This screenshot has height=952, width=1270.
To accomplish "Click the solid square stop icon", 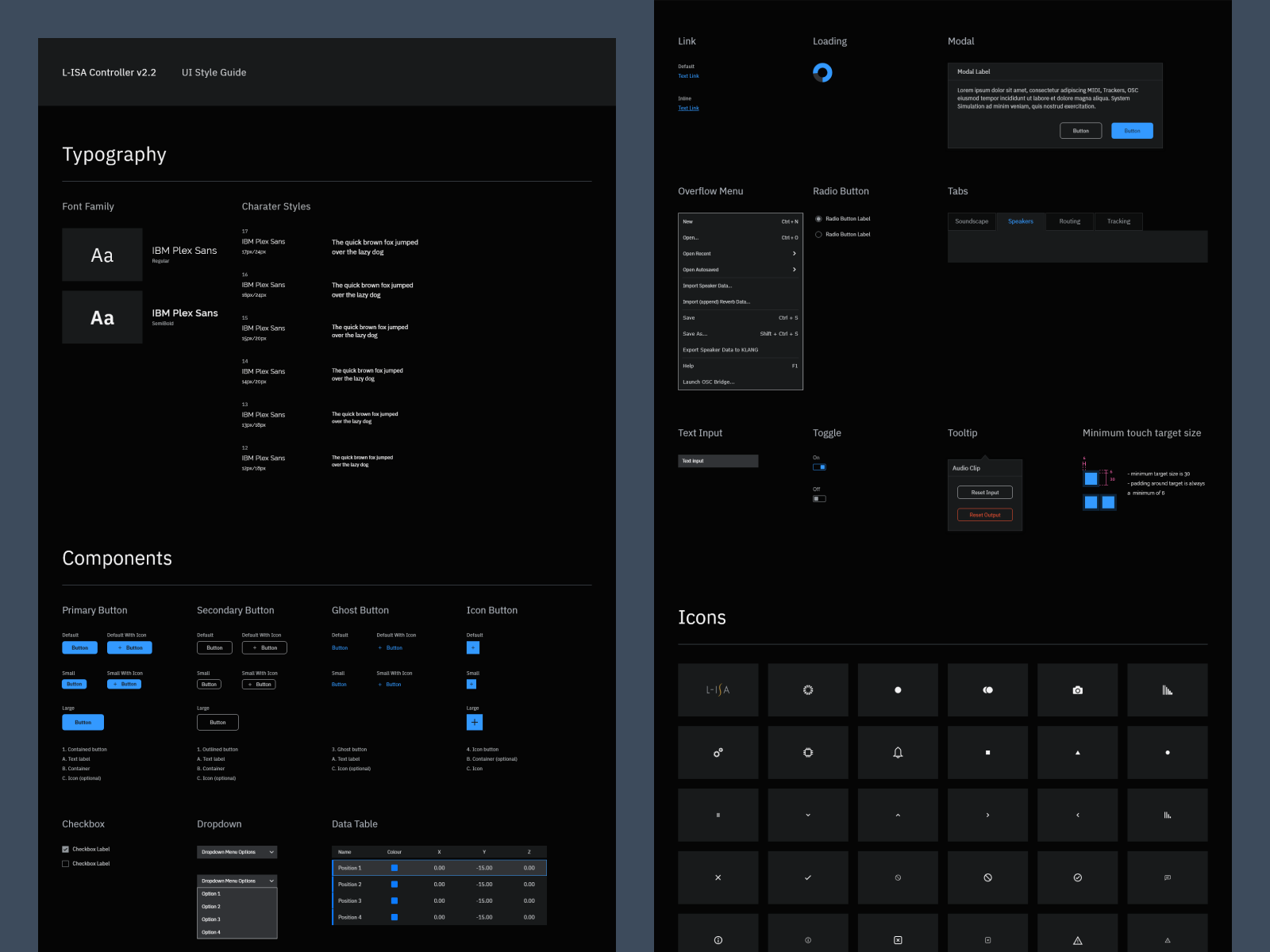I will [x=987, y=752].
